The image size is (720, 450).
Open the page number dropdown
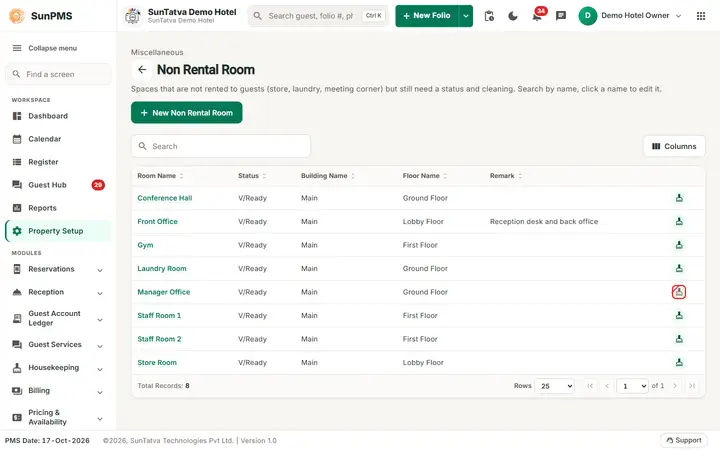point(632,386)
